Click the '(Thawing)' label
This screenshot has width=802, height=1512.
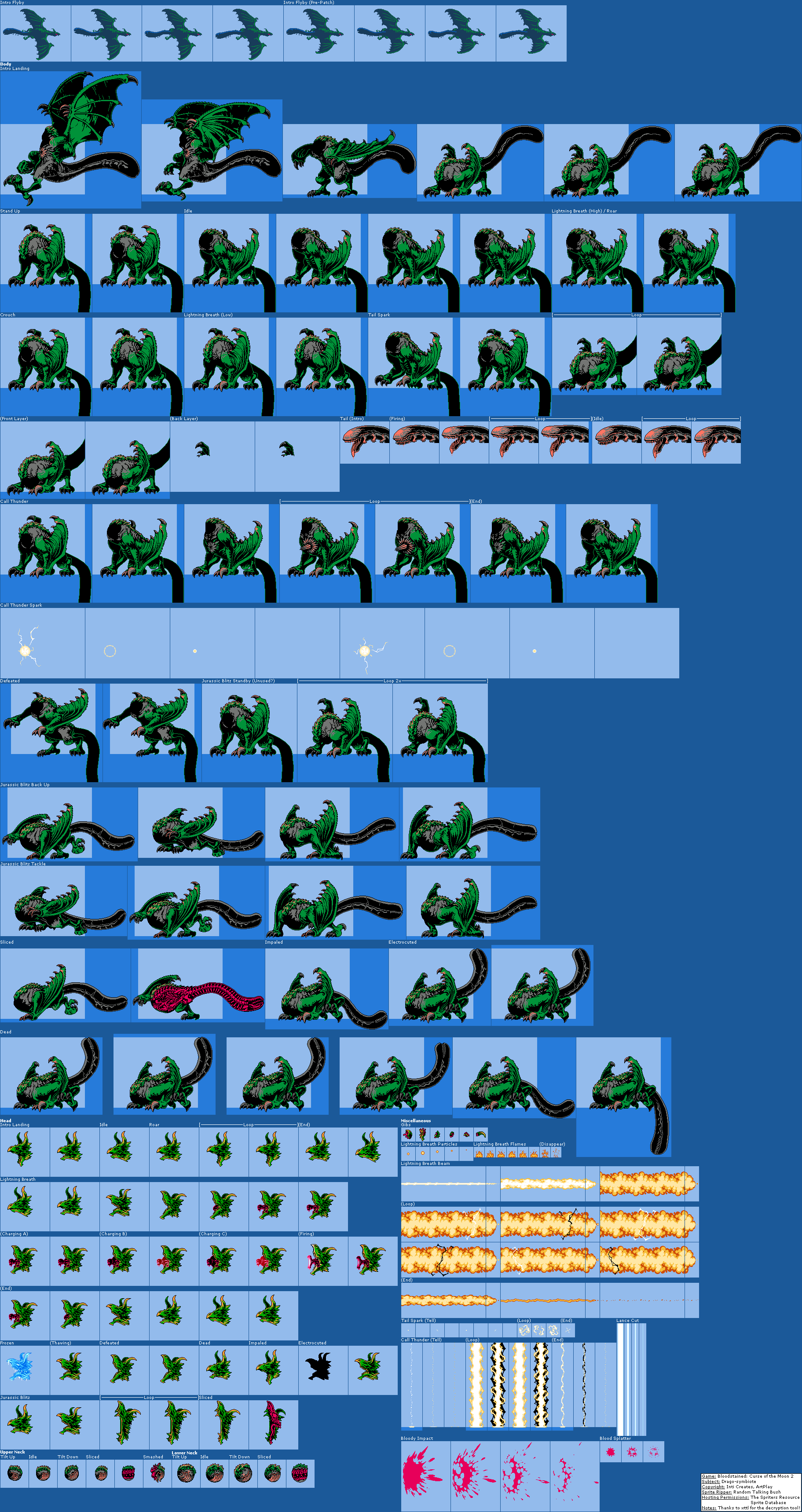tap(60, 1343)
